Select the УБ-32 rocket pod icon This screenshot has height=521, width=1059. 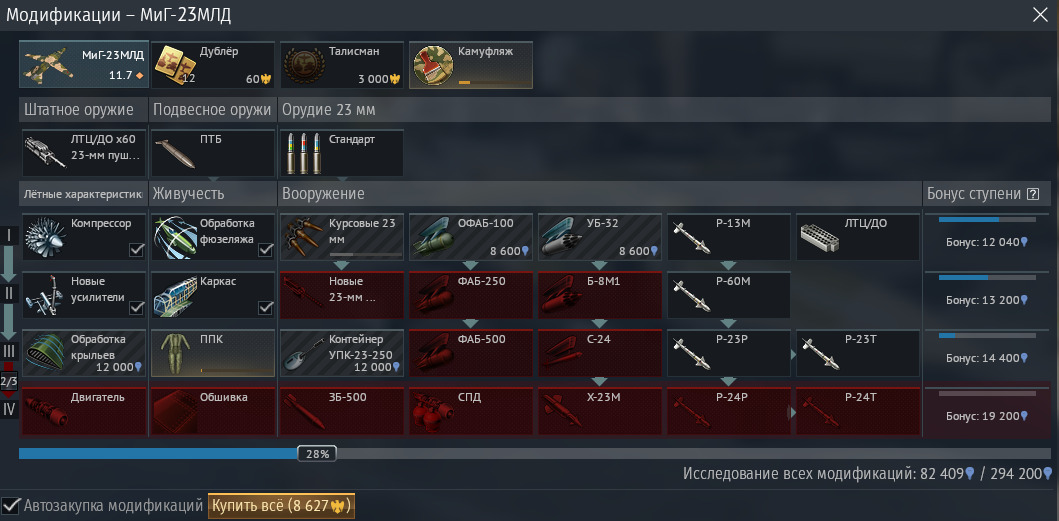[x=562, y=237]
